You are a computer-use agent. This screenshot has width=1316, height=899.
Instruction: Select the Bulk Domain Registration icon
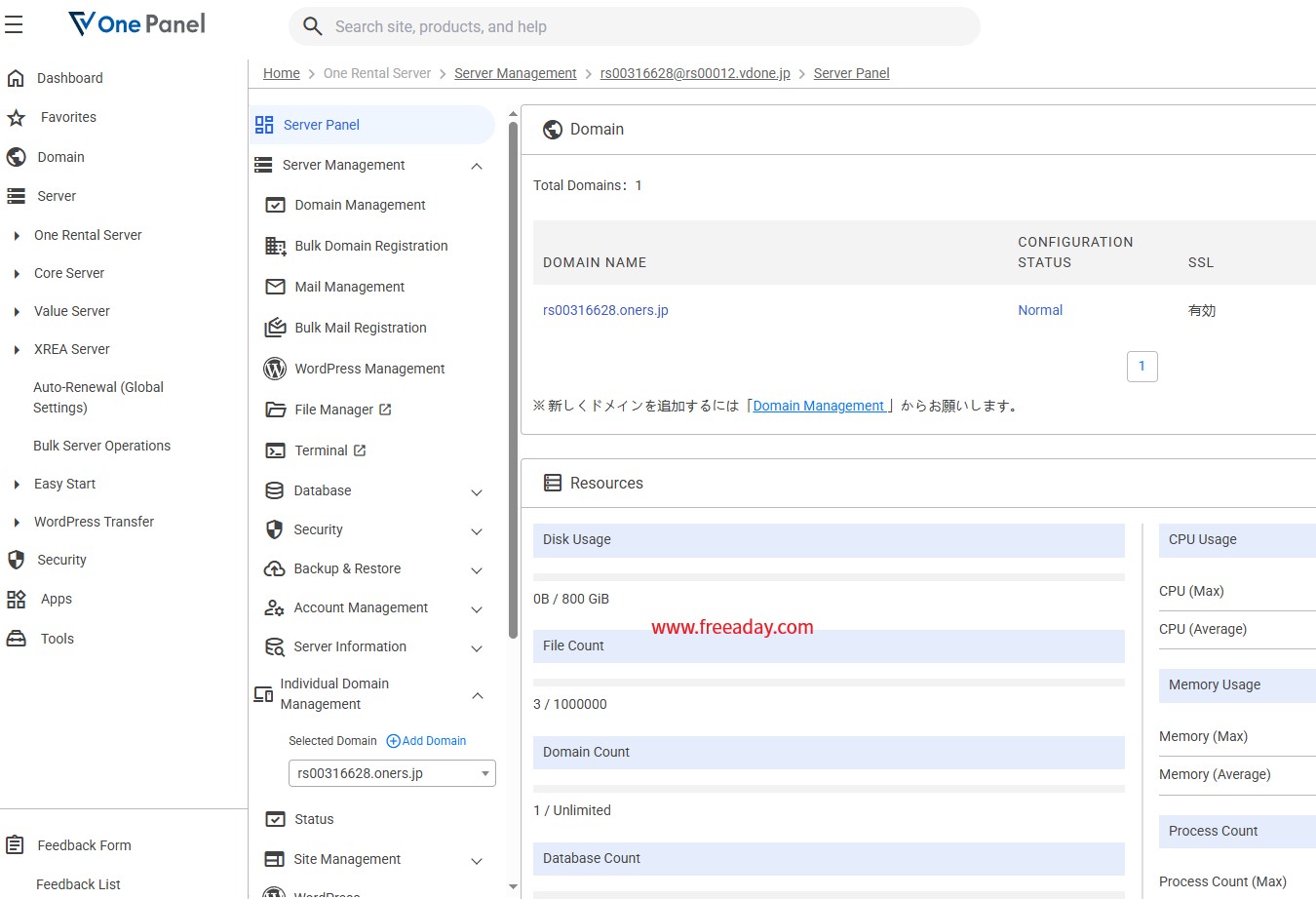(x=276, y=246)
